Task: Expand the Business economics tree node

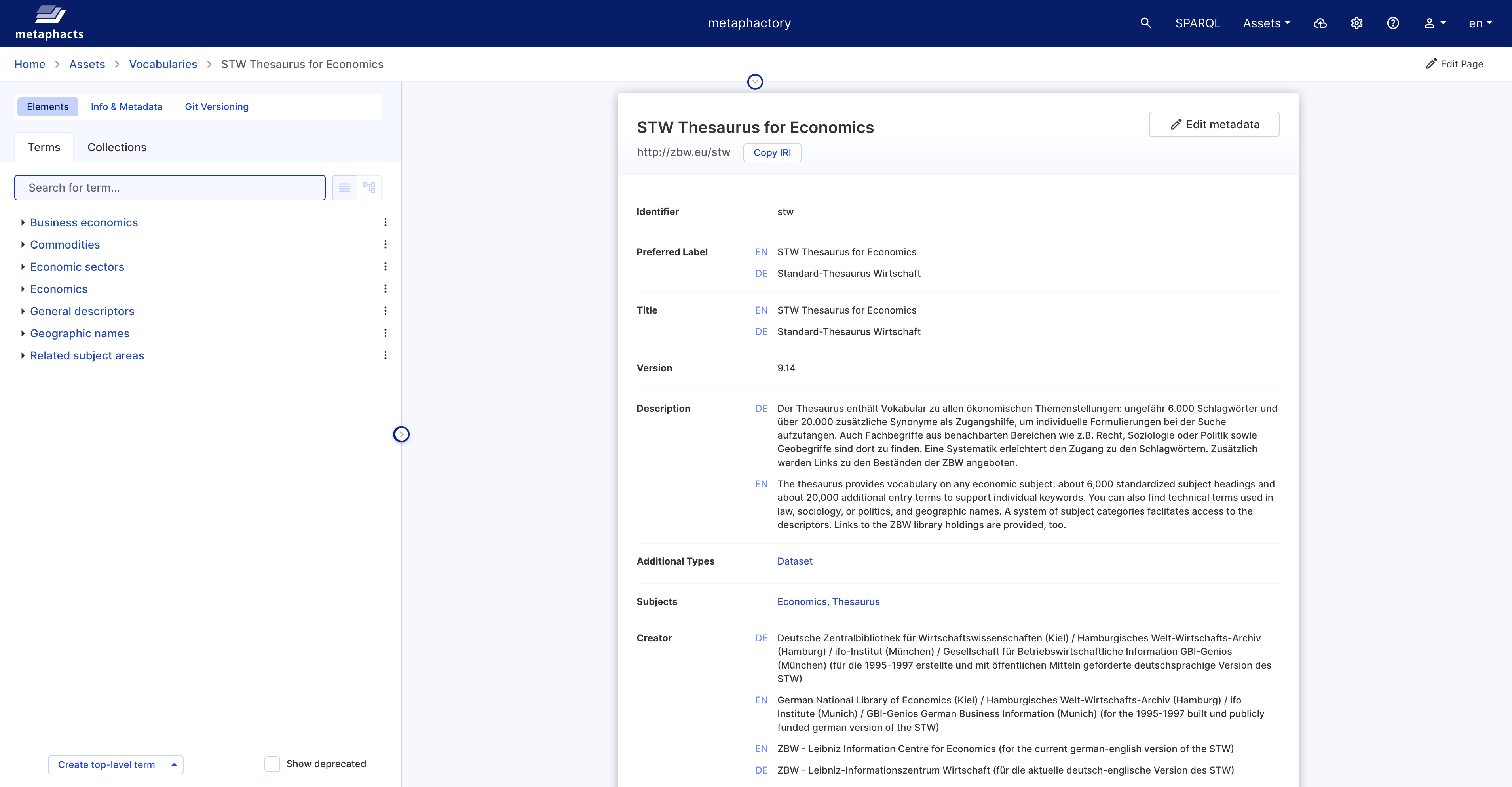Action: [22, 222]
